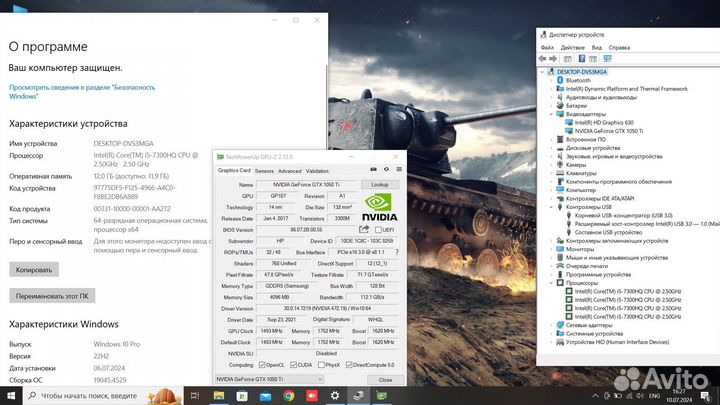Select Составное USB устройство entry
The width and height of the screenshot is (720, 405).
pyautogui.click(x=608, y=232)
